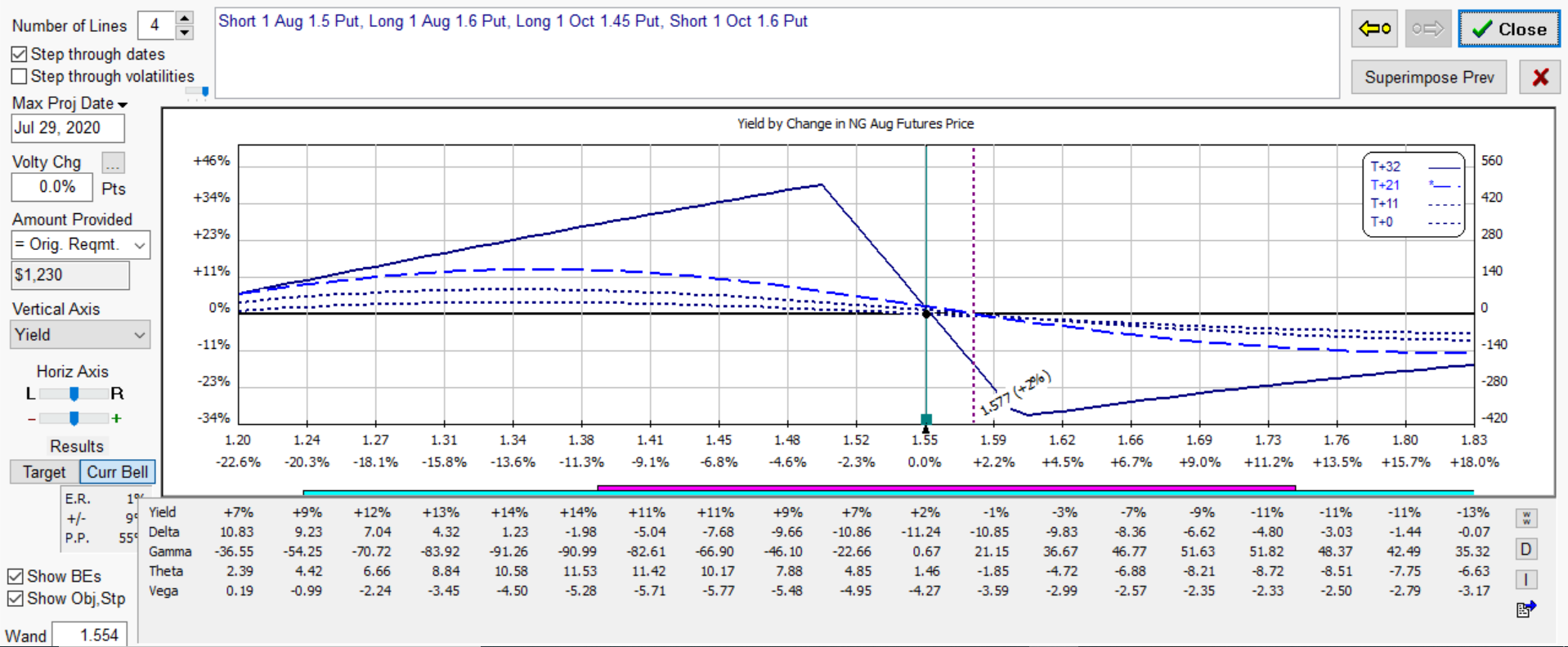The width and height of the screenshot is (1568, 647).
Task: Toggle Step through dates checkbox
Action: (x=19, y=54)
